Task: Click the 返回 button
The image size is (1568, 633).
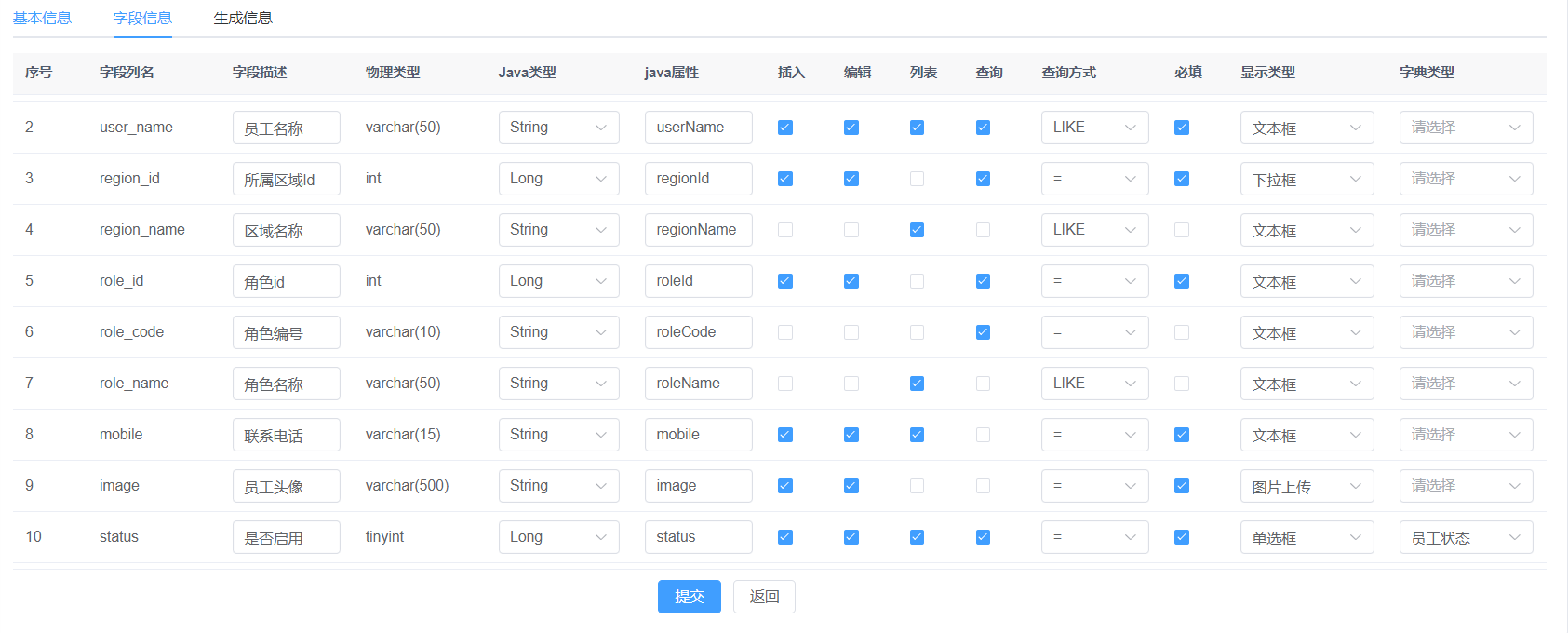Action: [764, 597]
